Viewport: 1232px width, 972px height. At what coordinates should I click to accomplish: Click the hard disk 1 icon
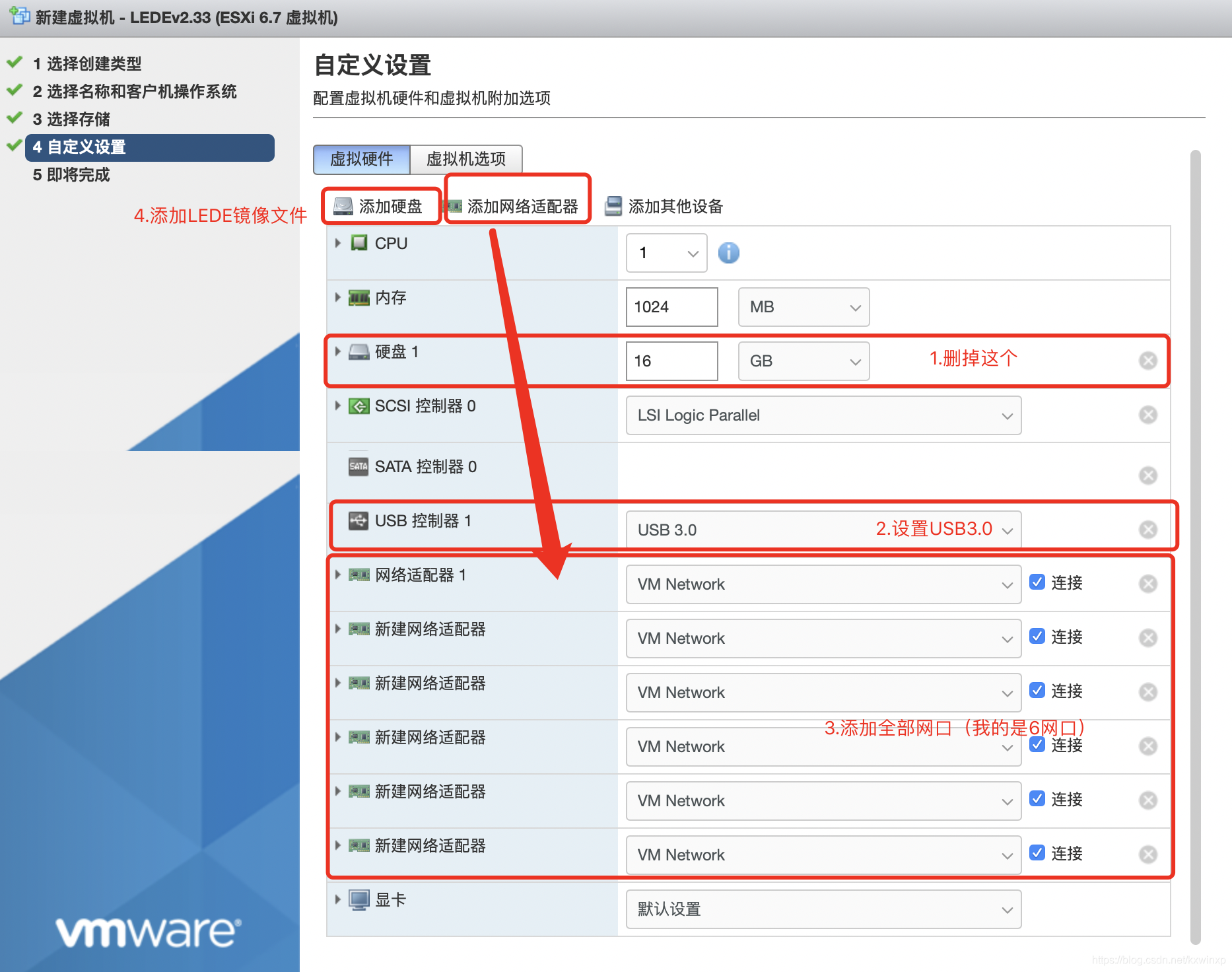359,352
